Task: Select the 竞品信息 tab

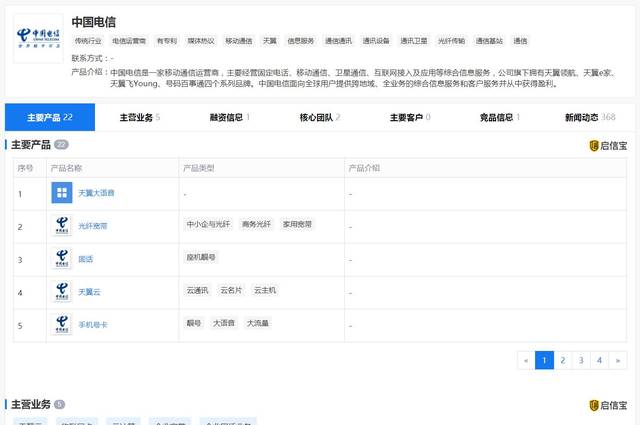Action: pyautogui.click(x=500, y=118)
